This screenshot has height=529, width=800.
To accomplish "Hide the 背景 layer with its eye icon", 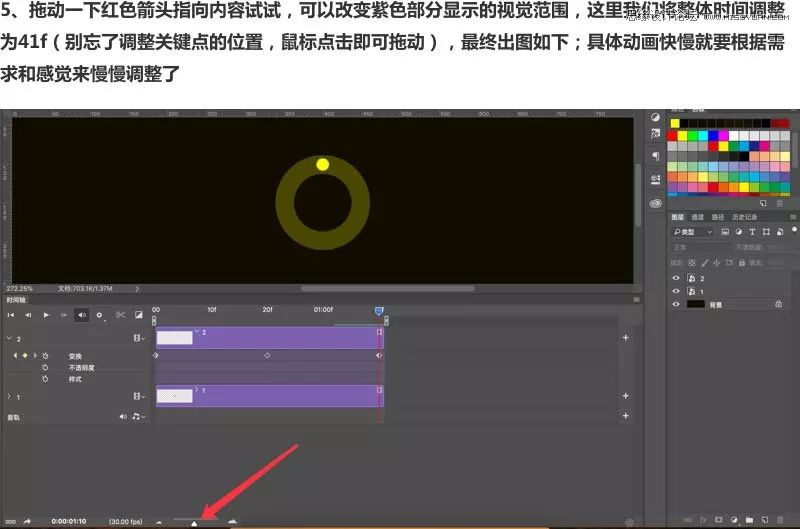I will point(676,304).
